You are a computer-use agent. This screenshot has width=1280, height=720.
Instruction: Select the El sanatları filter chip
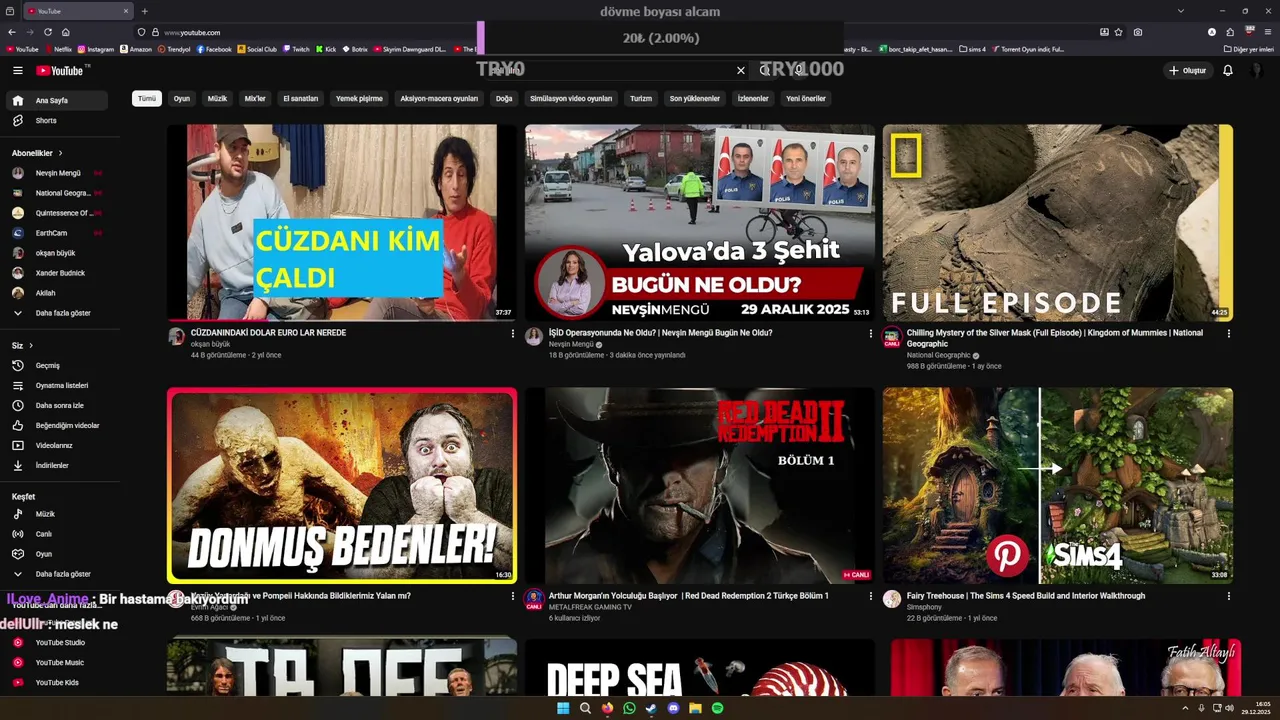point(300,99)
